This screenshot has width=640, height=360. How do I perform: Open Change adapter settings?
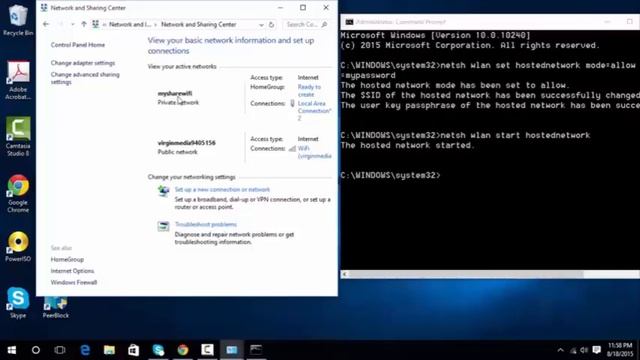coord(83,63)
